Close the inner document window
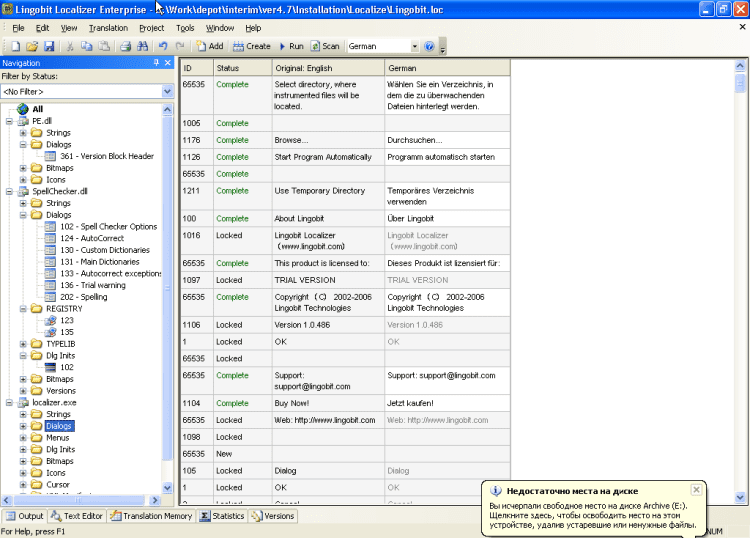 pyautogui.click(x=742, y=27)
